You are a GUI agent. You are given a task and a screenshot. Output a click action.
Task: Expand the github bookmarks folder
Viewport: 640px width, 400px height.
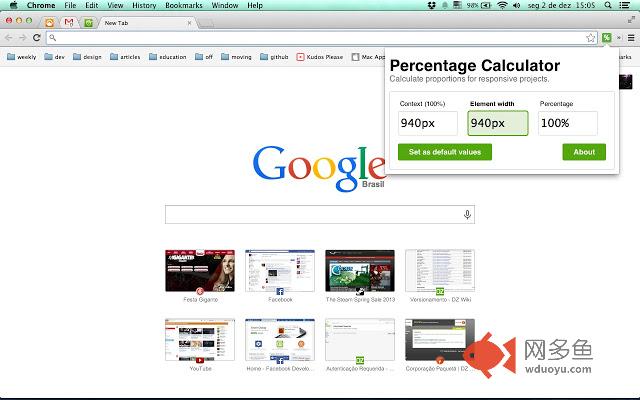(274, 57)
